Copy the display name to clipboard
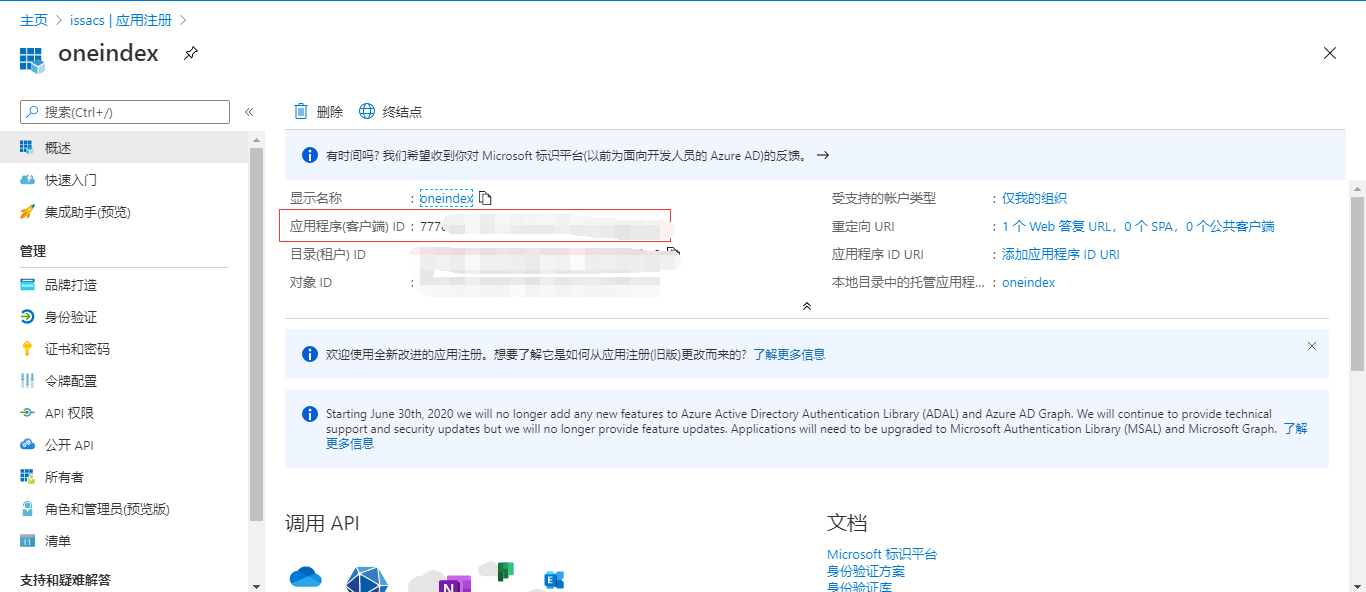Image resolution: width=1366 pixels, height=592 pixels. (x=485, y=198)
